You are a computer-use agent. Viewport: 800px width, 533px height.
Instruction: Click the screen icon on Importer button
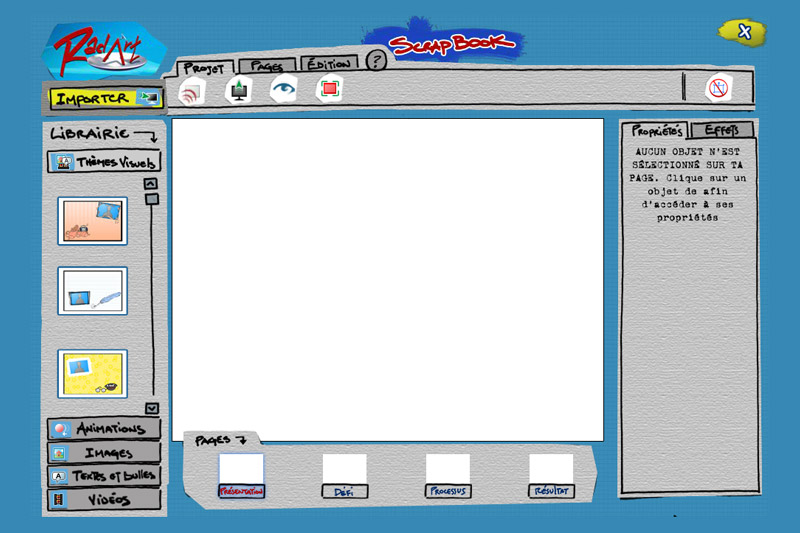coord(149,97)
